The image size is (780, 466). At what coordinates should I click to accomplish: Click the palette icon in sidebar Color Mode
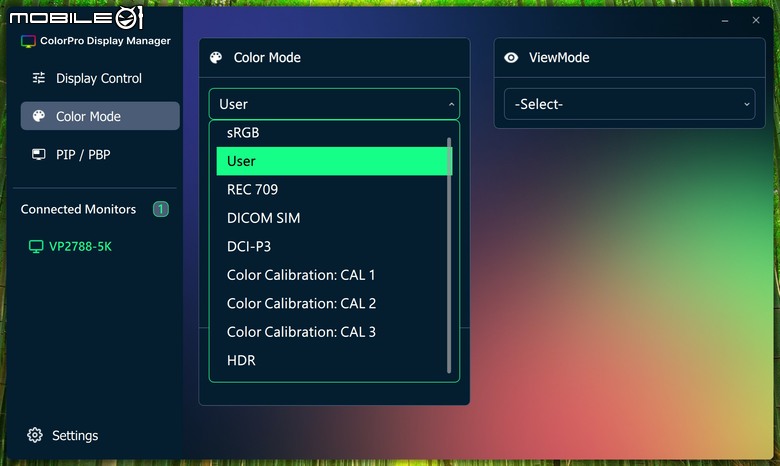39,116
